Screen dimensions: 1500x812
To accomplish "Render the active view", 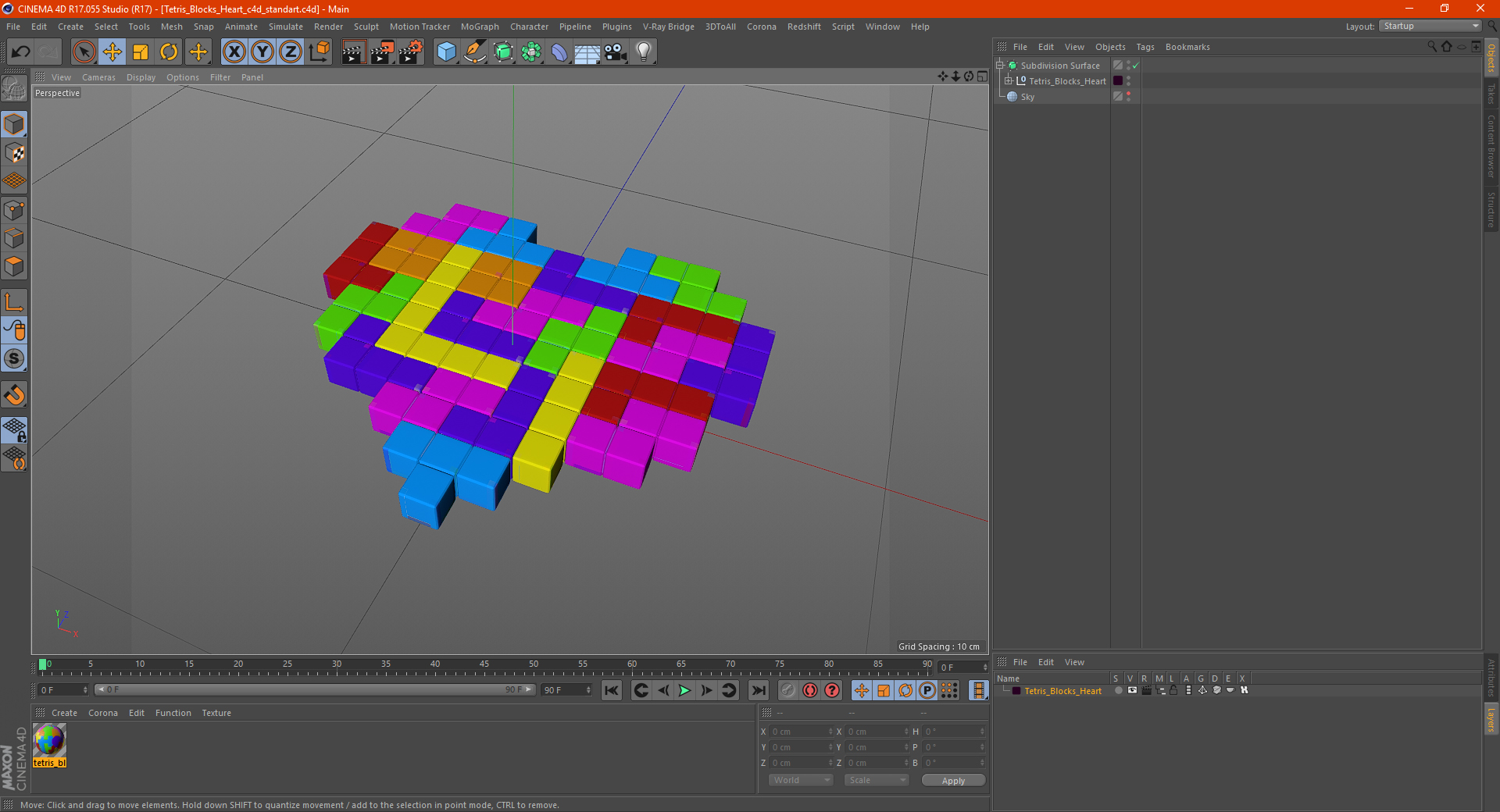I will coord(353,52).
